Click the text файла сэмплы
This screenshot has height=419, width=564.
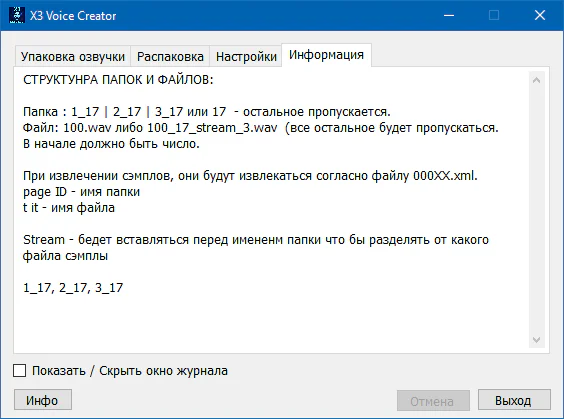(x=65, y=256)
